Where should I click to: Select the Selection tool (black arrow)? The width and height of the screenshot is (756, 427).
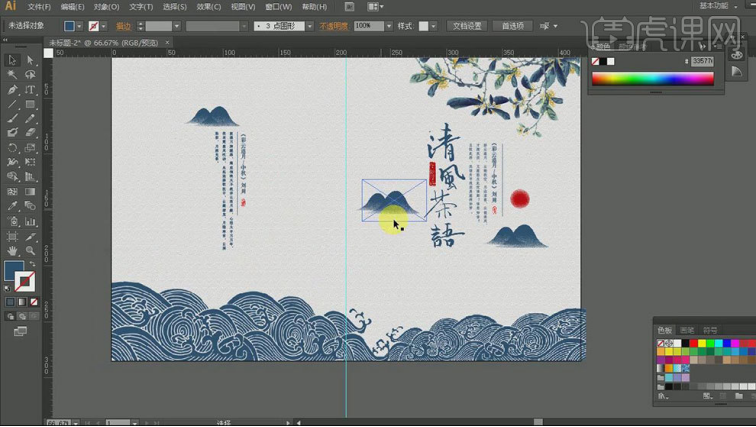[13, 61]
